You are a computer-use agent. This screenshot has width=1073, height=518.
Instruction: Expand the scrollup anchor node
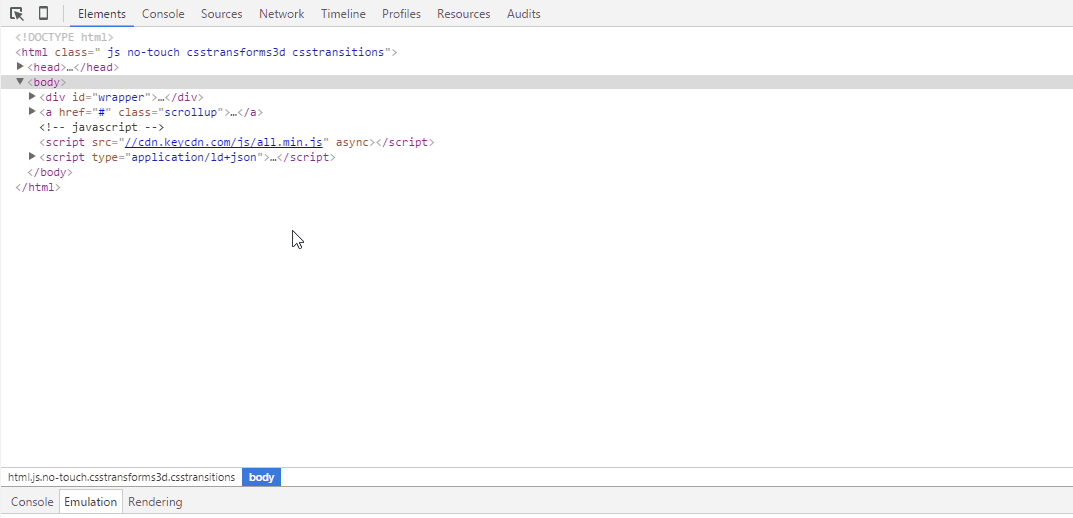pyautogui.click(x=32, y=112)
